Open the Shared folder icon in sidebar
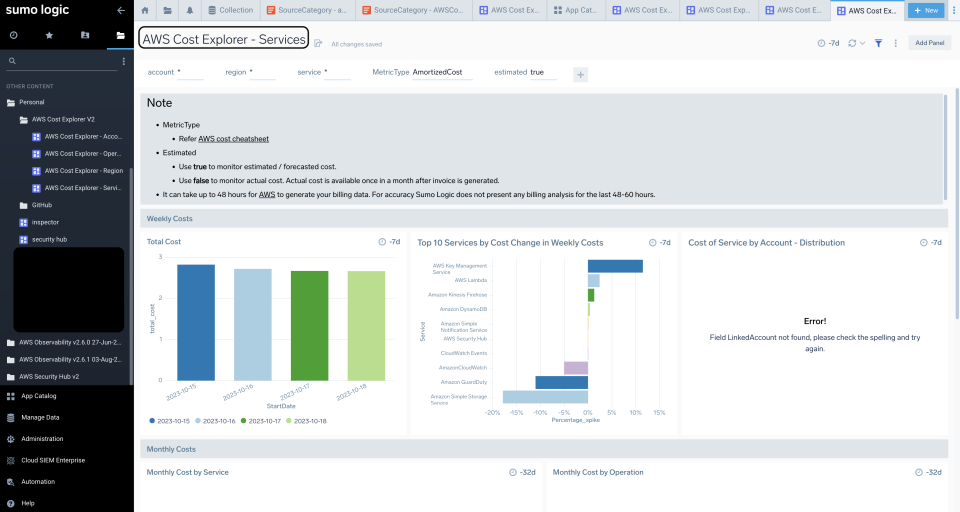The image size is (960, 512). point(85,36)
